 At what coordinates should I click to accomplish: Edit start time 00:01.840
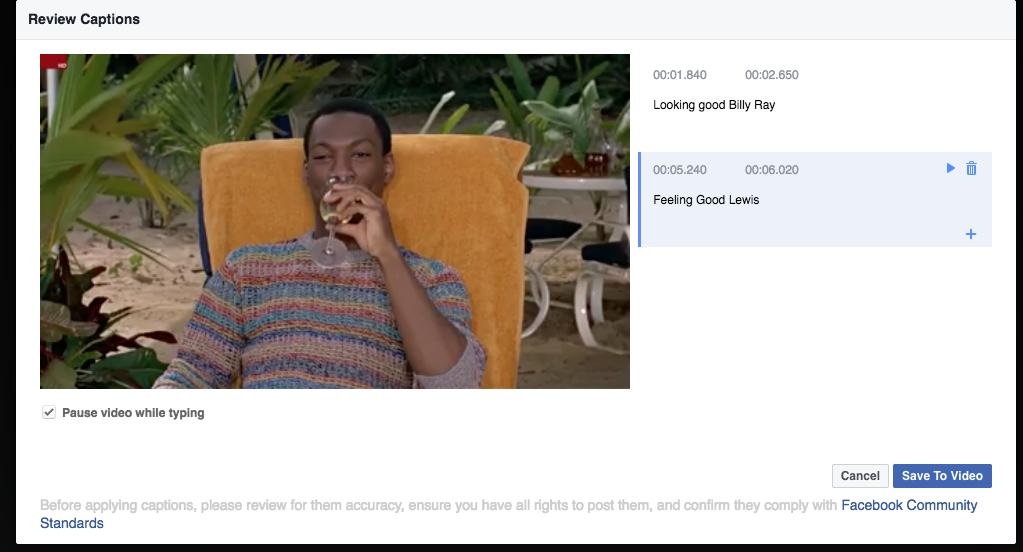pyautogui.click(x=680, y=75)
